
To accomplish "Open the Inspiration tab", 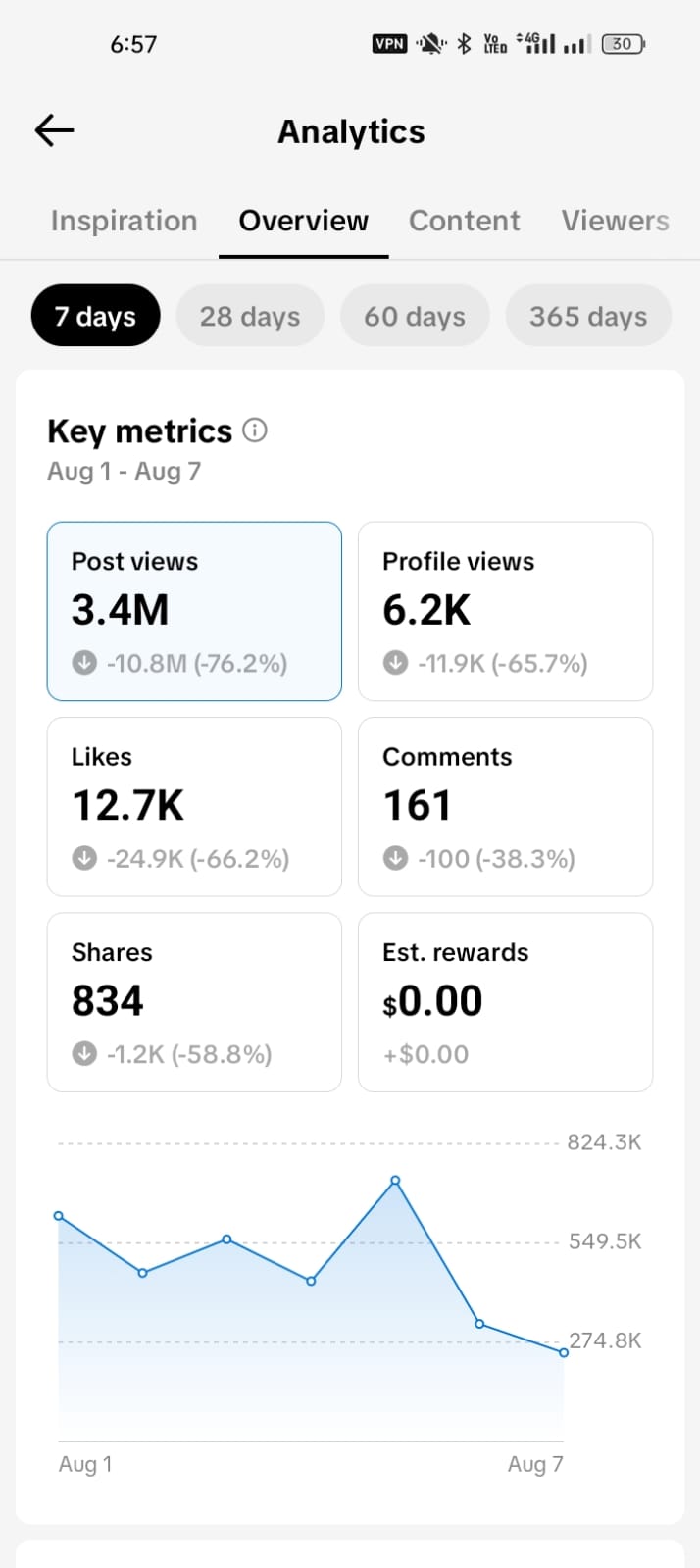I will coord(125,221).
